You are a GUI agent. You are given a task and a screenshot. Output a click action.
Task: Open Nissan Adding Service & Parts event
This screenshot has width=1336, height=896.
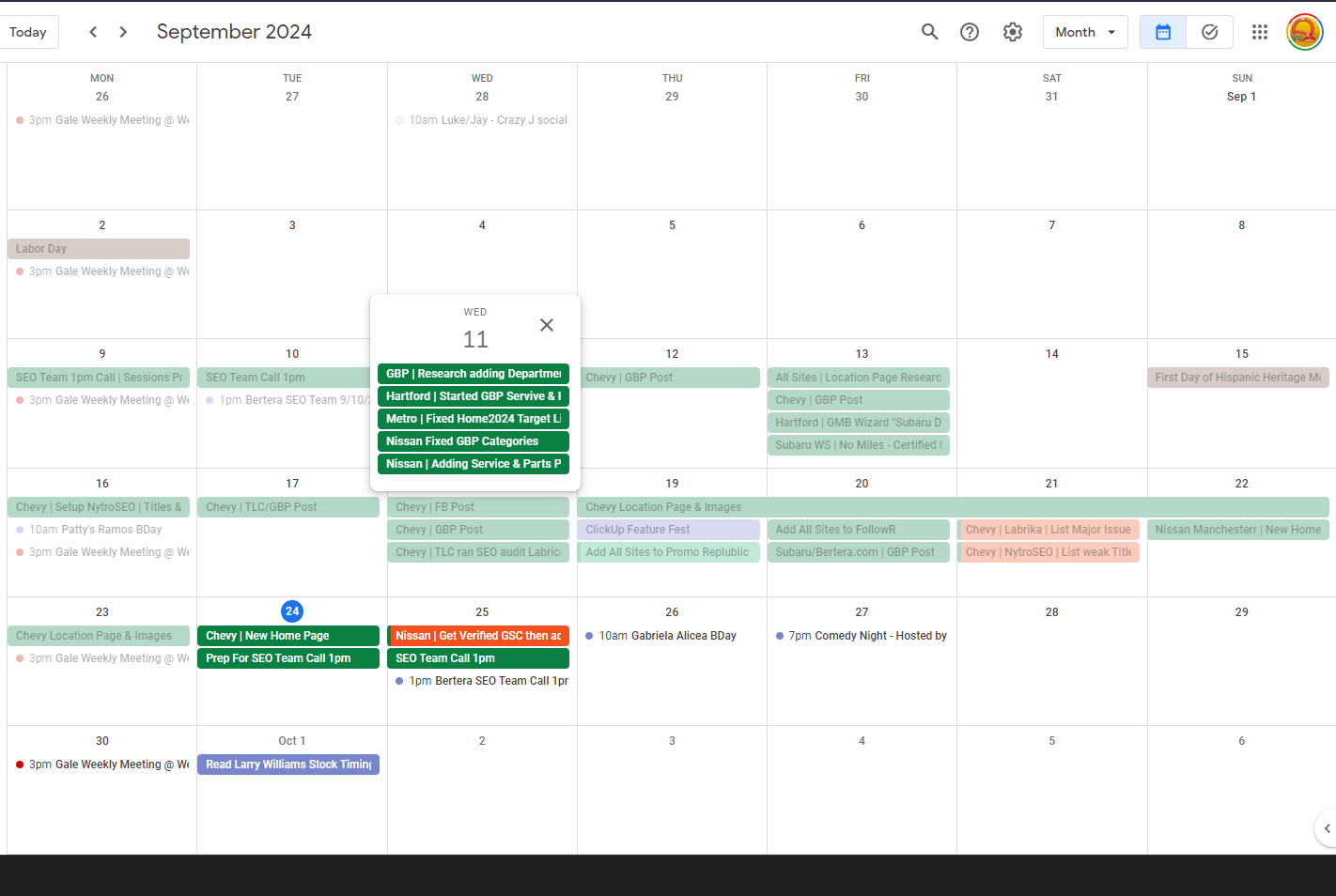(474, 464)
